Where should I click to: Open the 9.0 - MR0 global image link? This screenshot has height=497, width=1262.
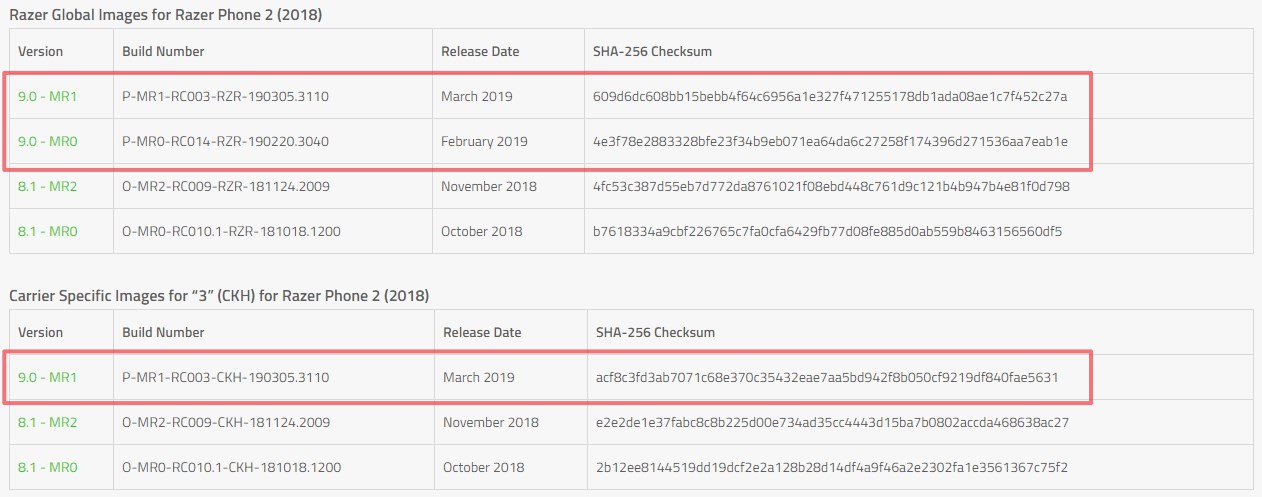pos(47,142)
